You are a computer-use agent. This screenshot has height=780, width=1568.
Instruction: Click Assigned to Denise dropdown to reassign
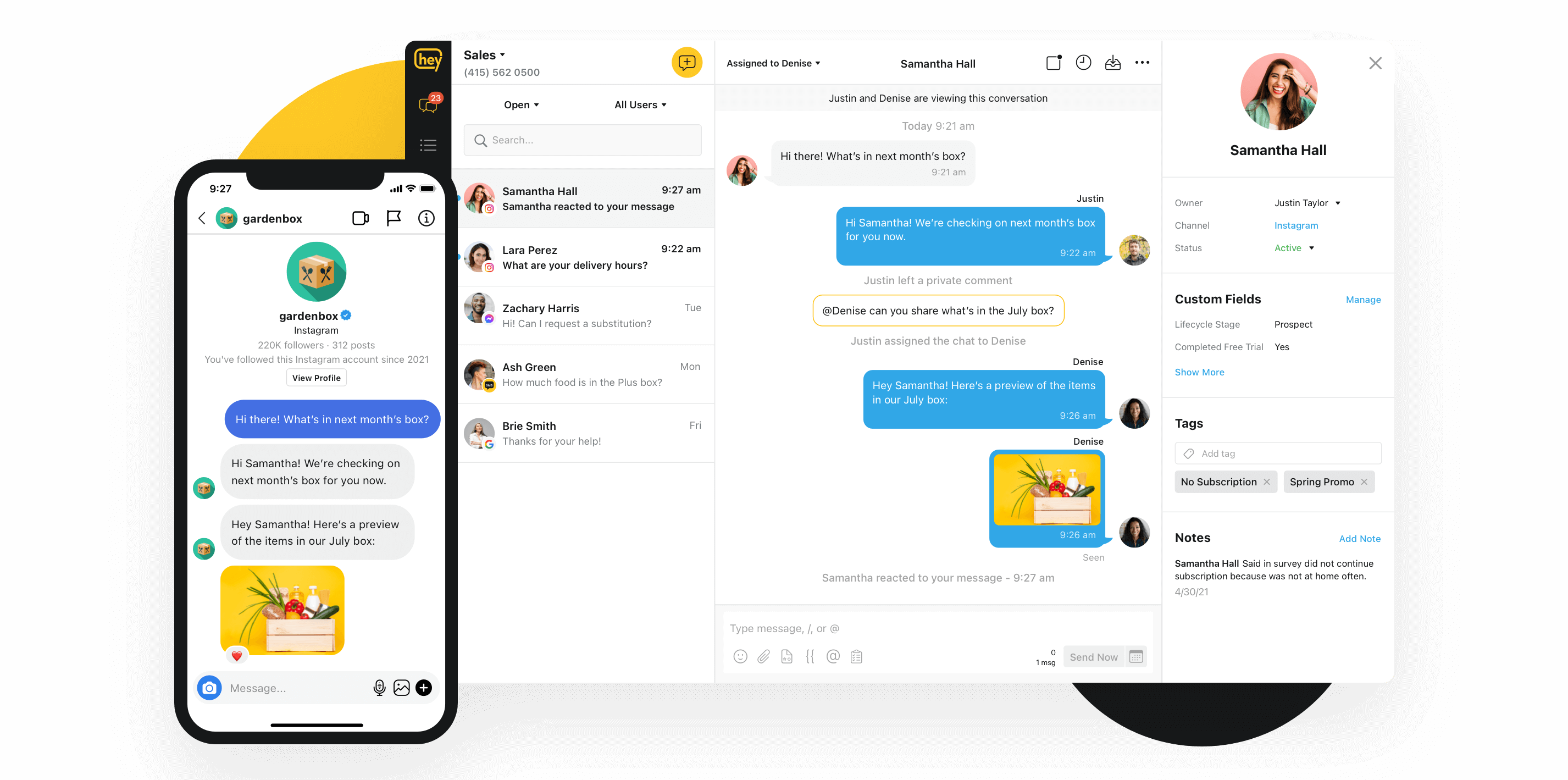point(774,63)
